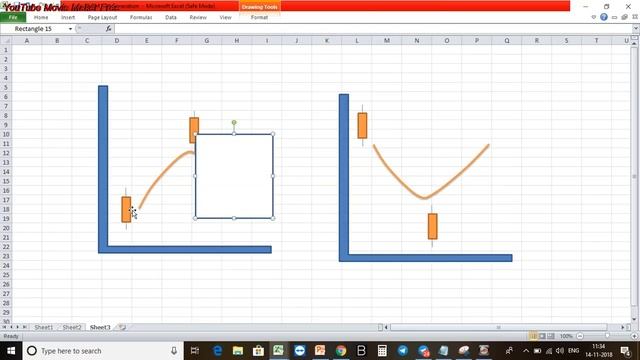Click the horizontal scrollbar left arrow
Viewport: 640px width, 360px height.
click(386, 327)
